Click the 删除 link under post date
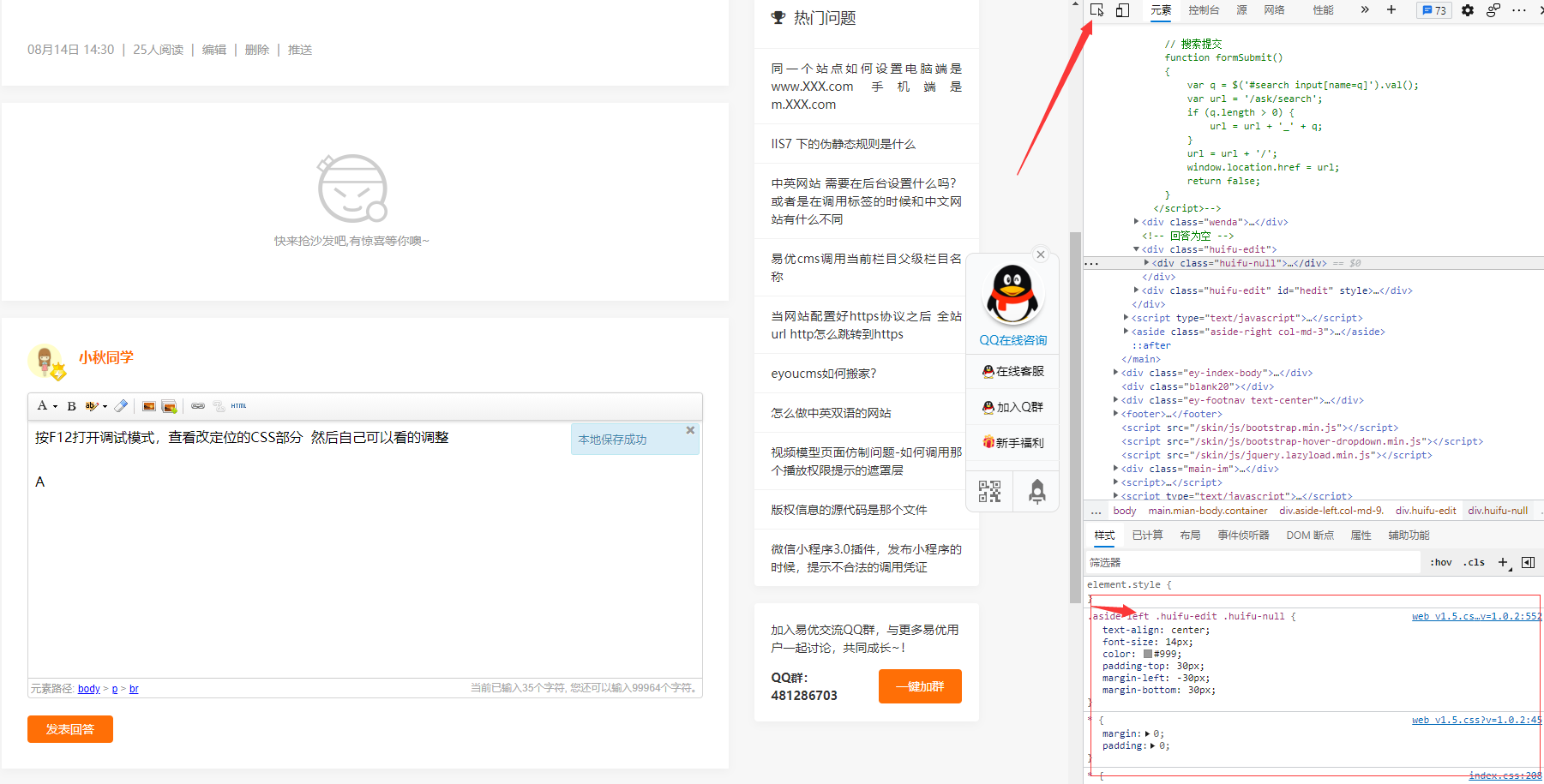Viewport: 1544px width, 784px height. [x=257, y=50]
